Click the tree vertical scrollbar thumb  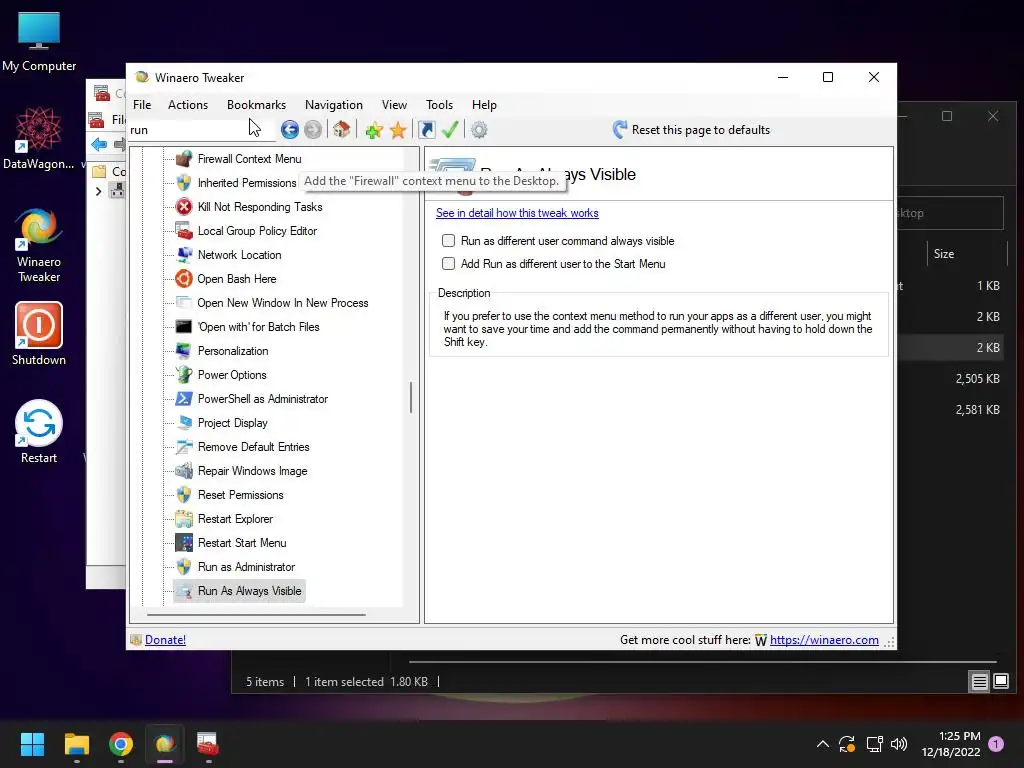coord(411,397)
